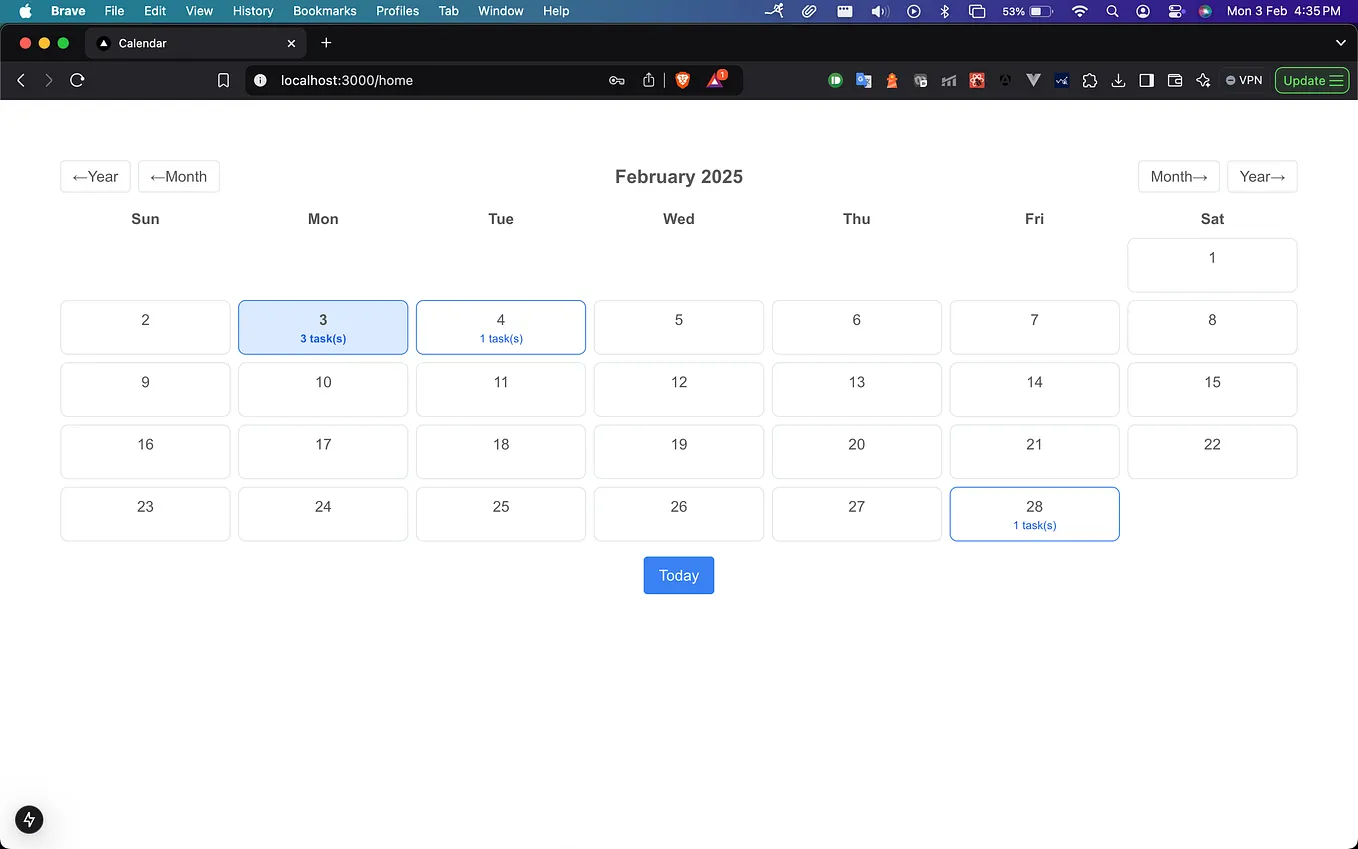The width and height of the screenshot is (1358, 849).
Task: Open Brave Shields panel
Action: (683, 80)
